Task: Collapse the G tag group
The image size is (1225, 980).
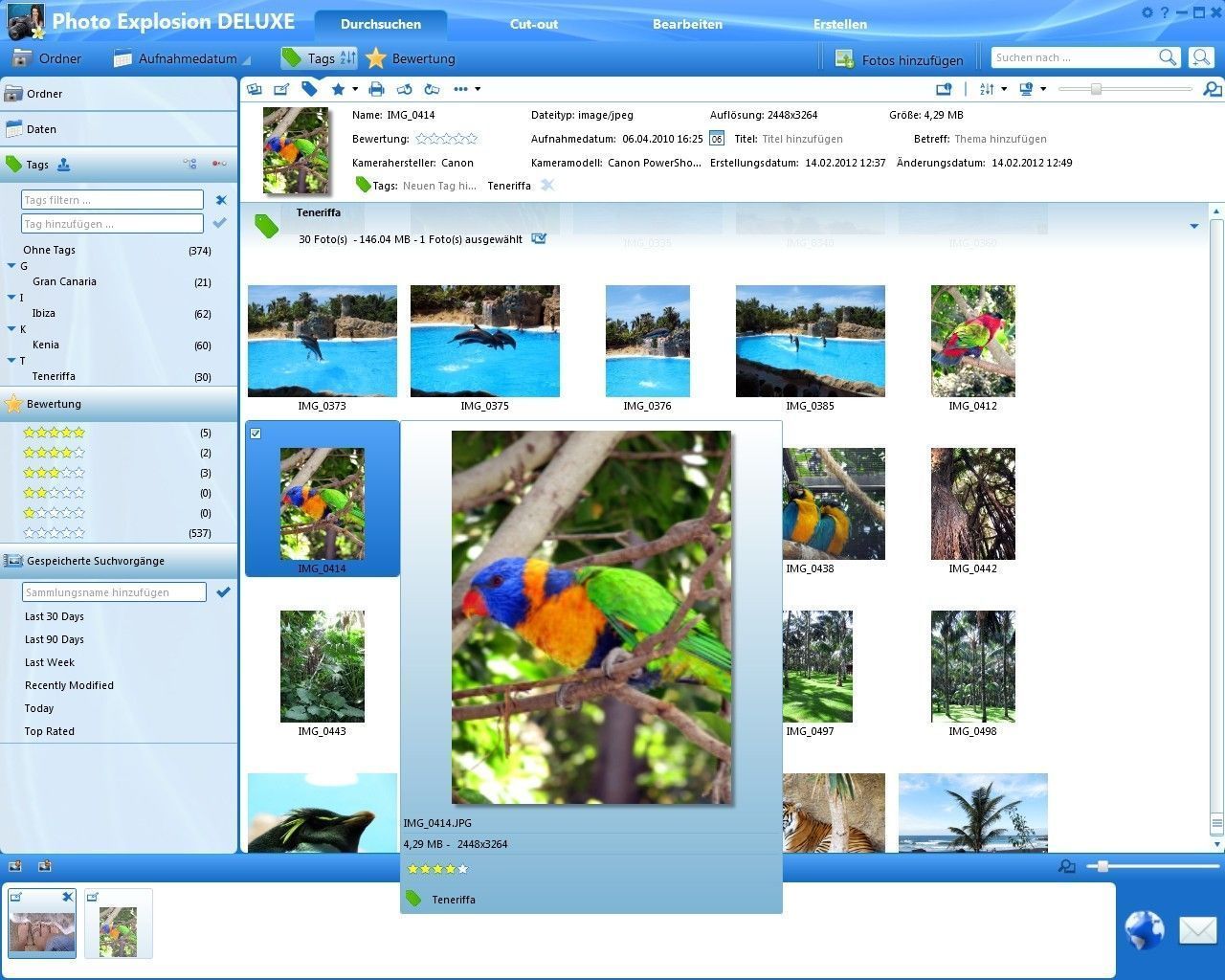Action: (11, 266)
